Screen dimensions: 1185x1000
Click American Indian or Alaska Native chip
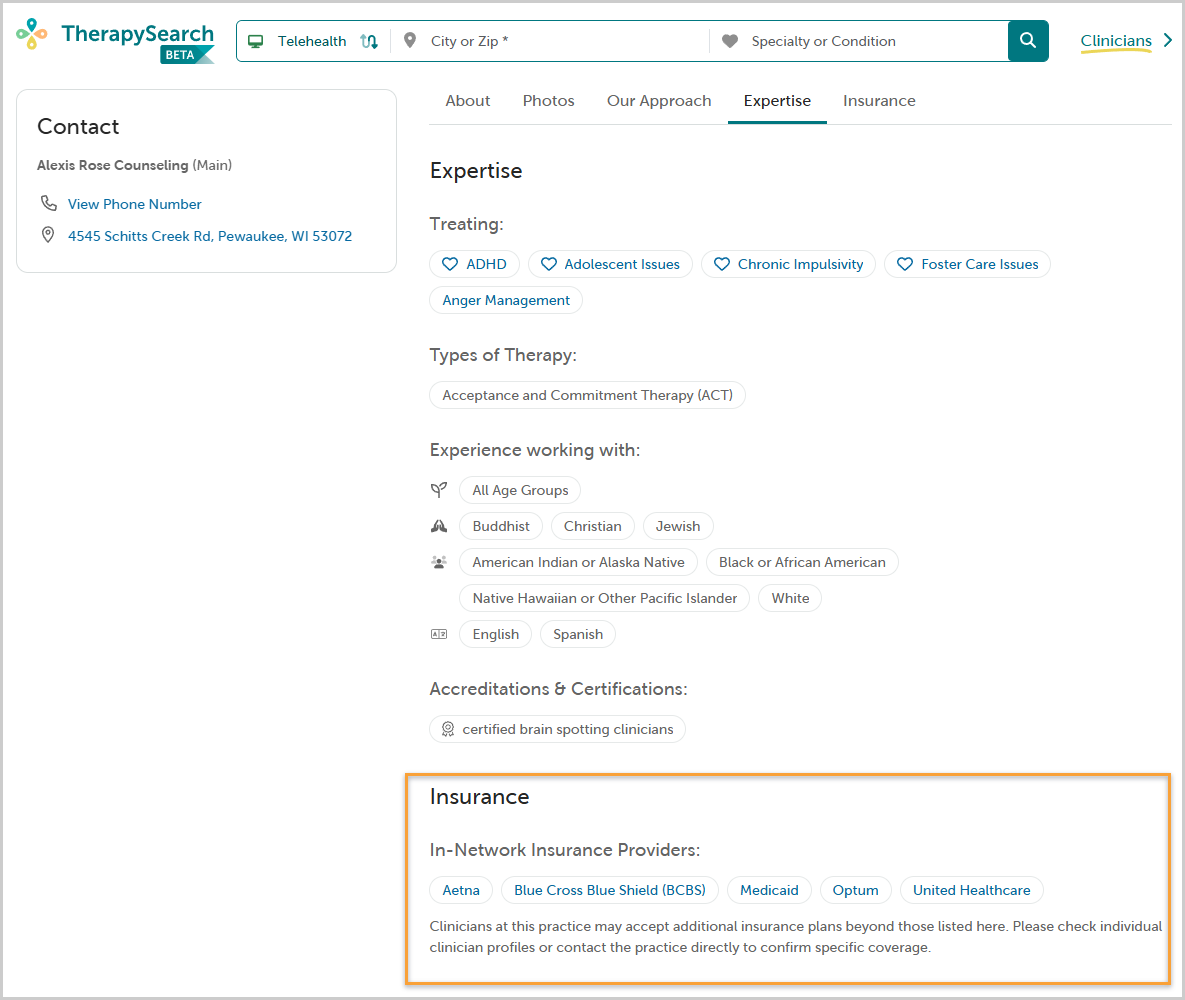[x=578, y=562]
